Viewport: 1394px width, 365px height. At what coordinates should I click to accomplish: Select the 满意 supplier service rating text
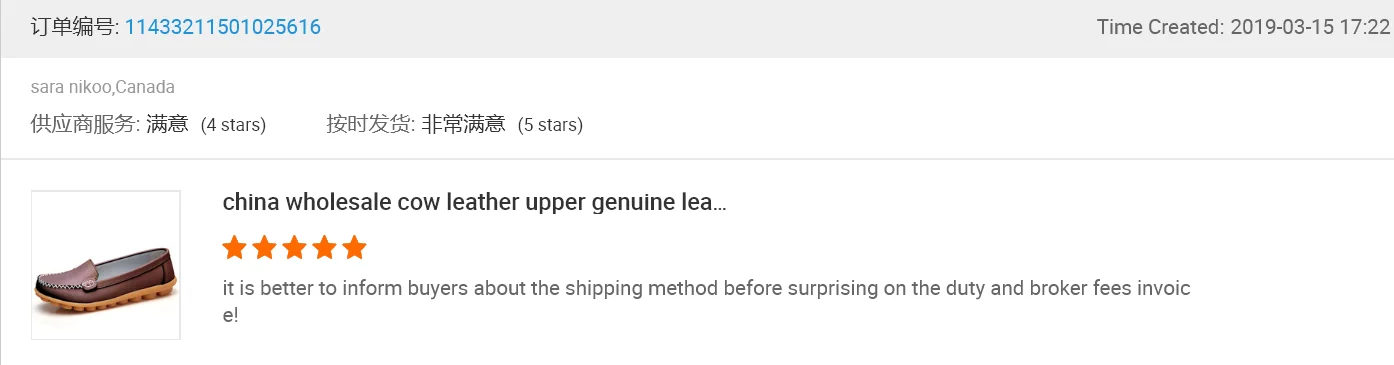click(x=167, y=124)
